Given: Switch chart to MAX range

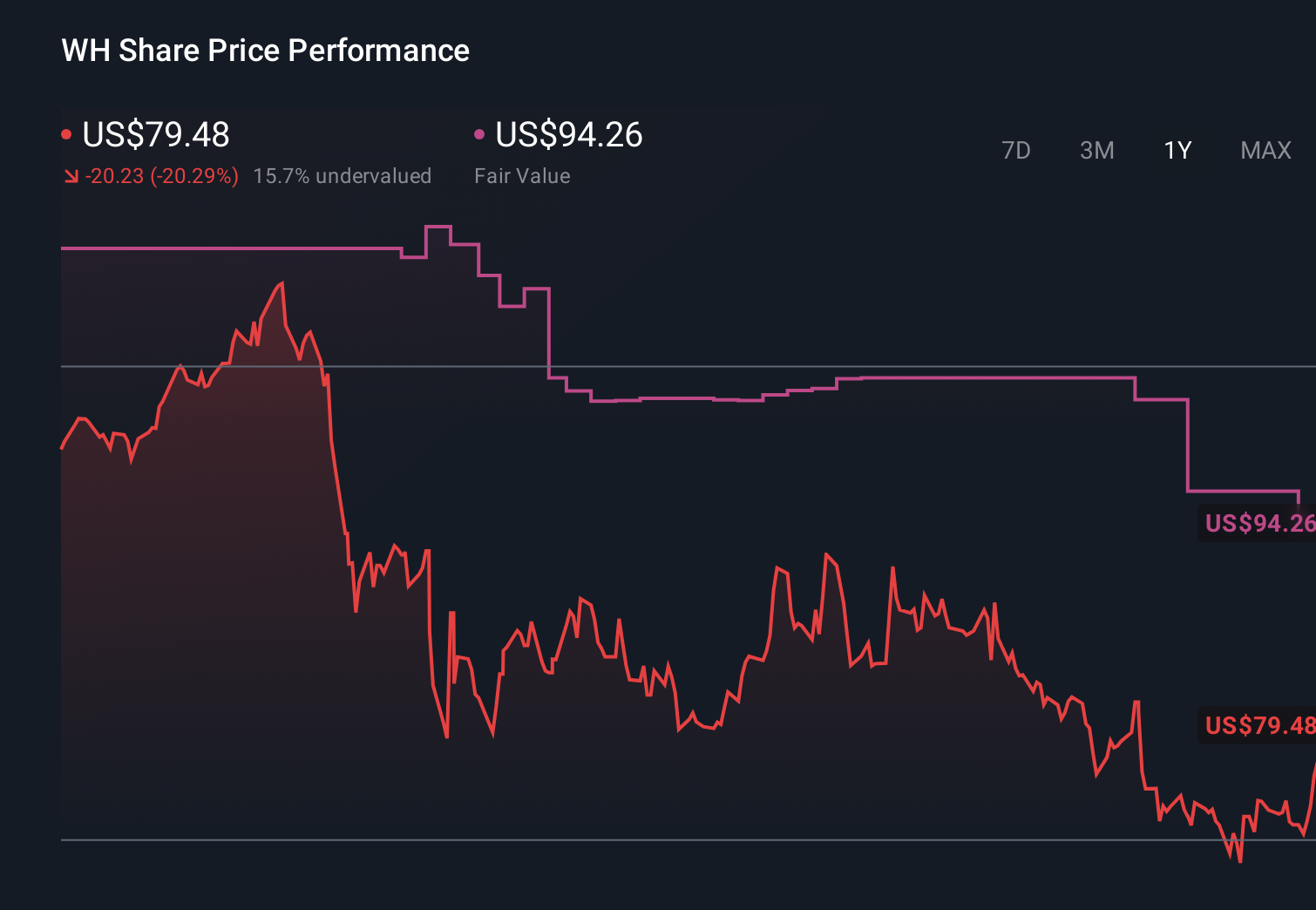Looking at the screenshot, I should (1265, 150).
